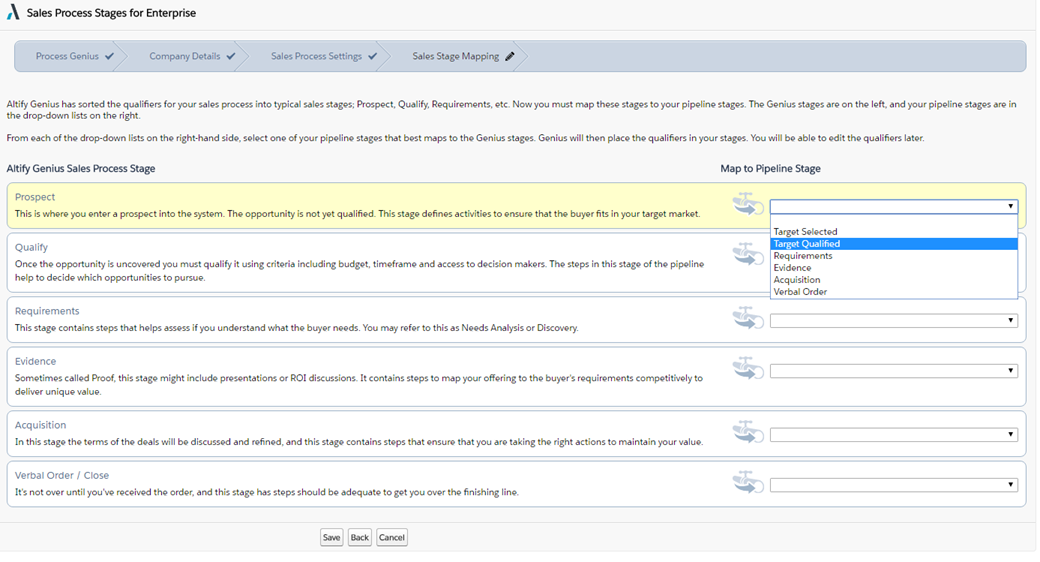The width and height of the screenshot is (1040, 562).
Task: Go to the Company Details step
Action: [184, 56]
